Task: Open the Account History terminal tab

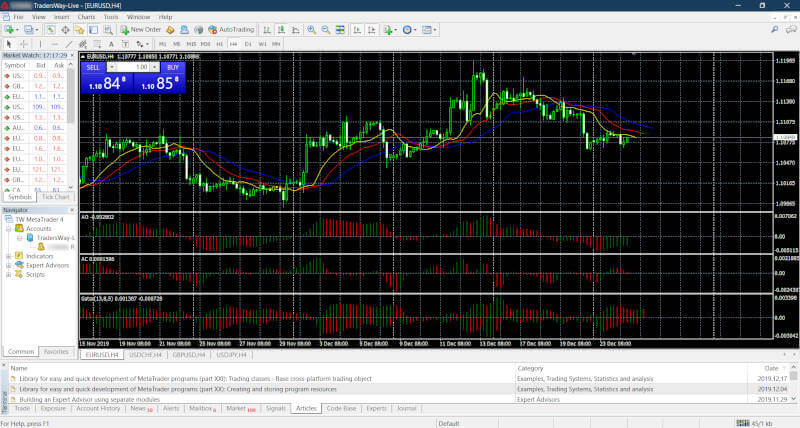Action: point(98,409)
